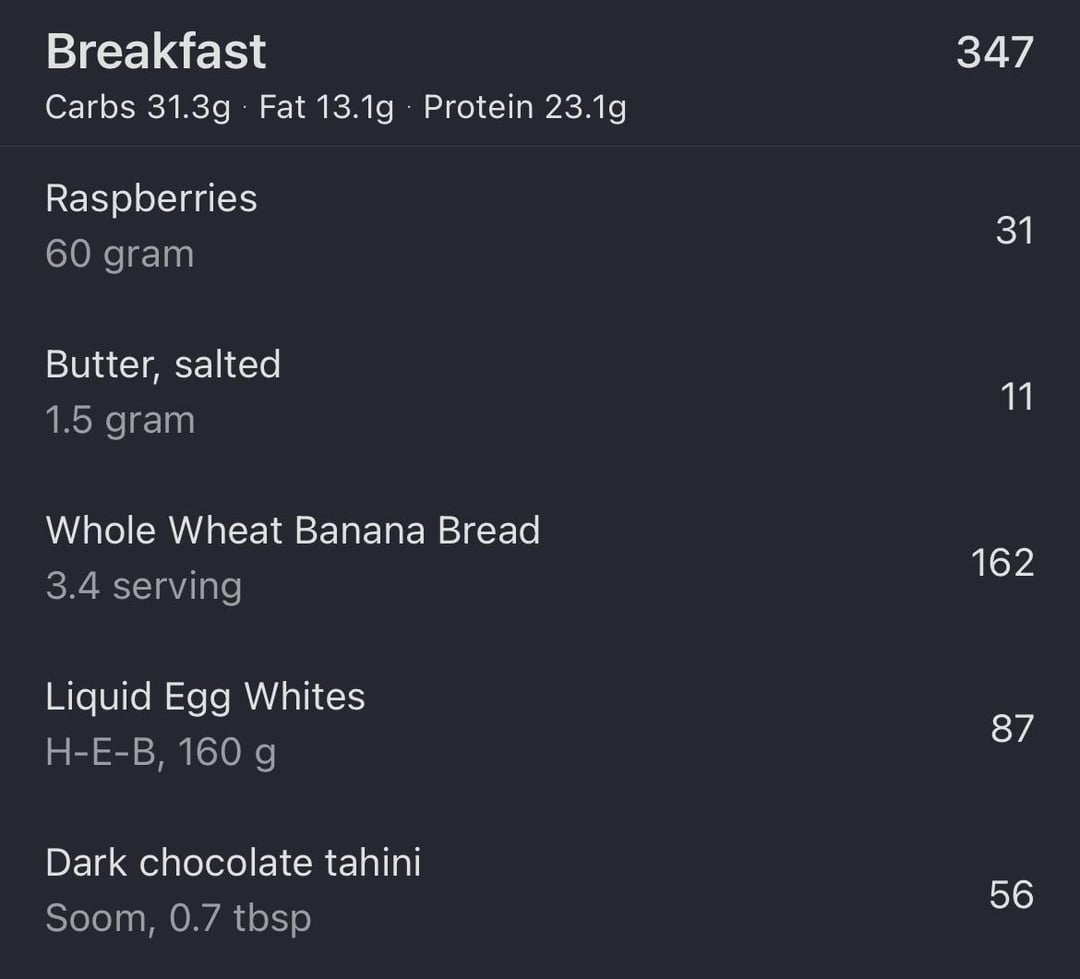Screen dimensions: 1080x979
Task: Open the Butter, salted entry
Action: (540, 393)
